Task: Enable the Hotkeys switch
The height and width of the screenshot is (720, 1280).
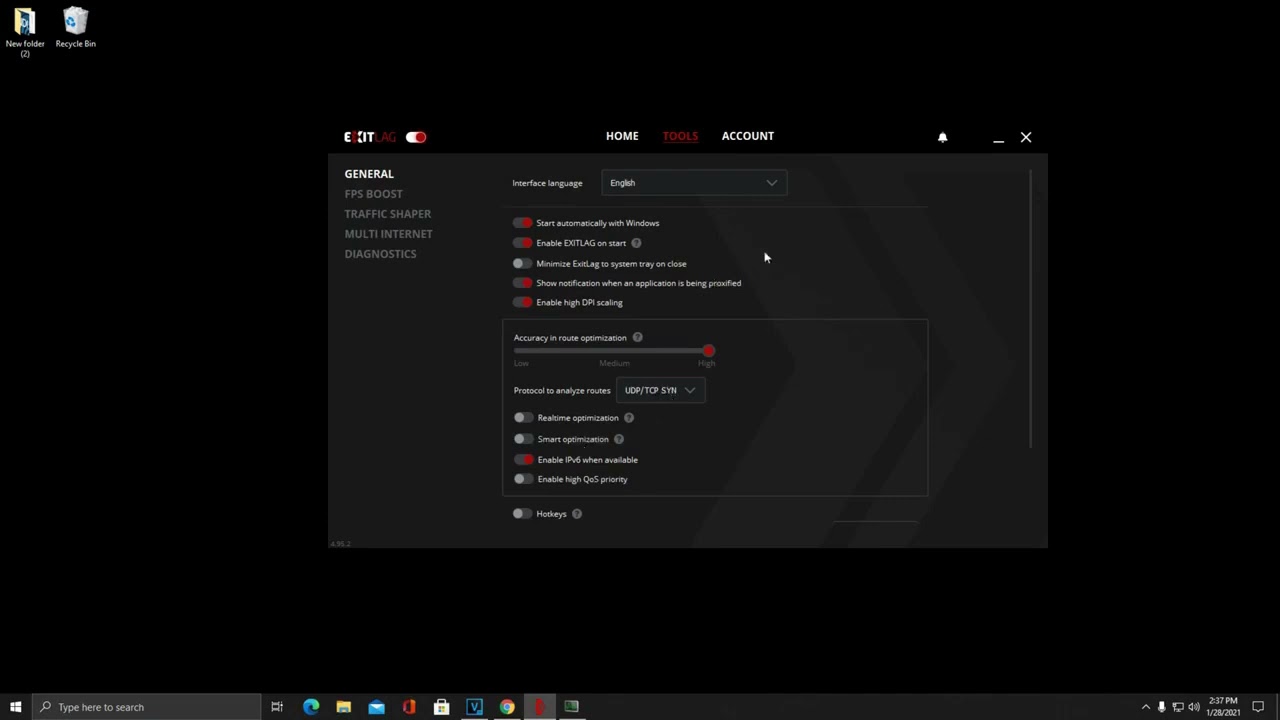Action: pyautogui.click(x=522, y=514)
